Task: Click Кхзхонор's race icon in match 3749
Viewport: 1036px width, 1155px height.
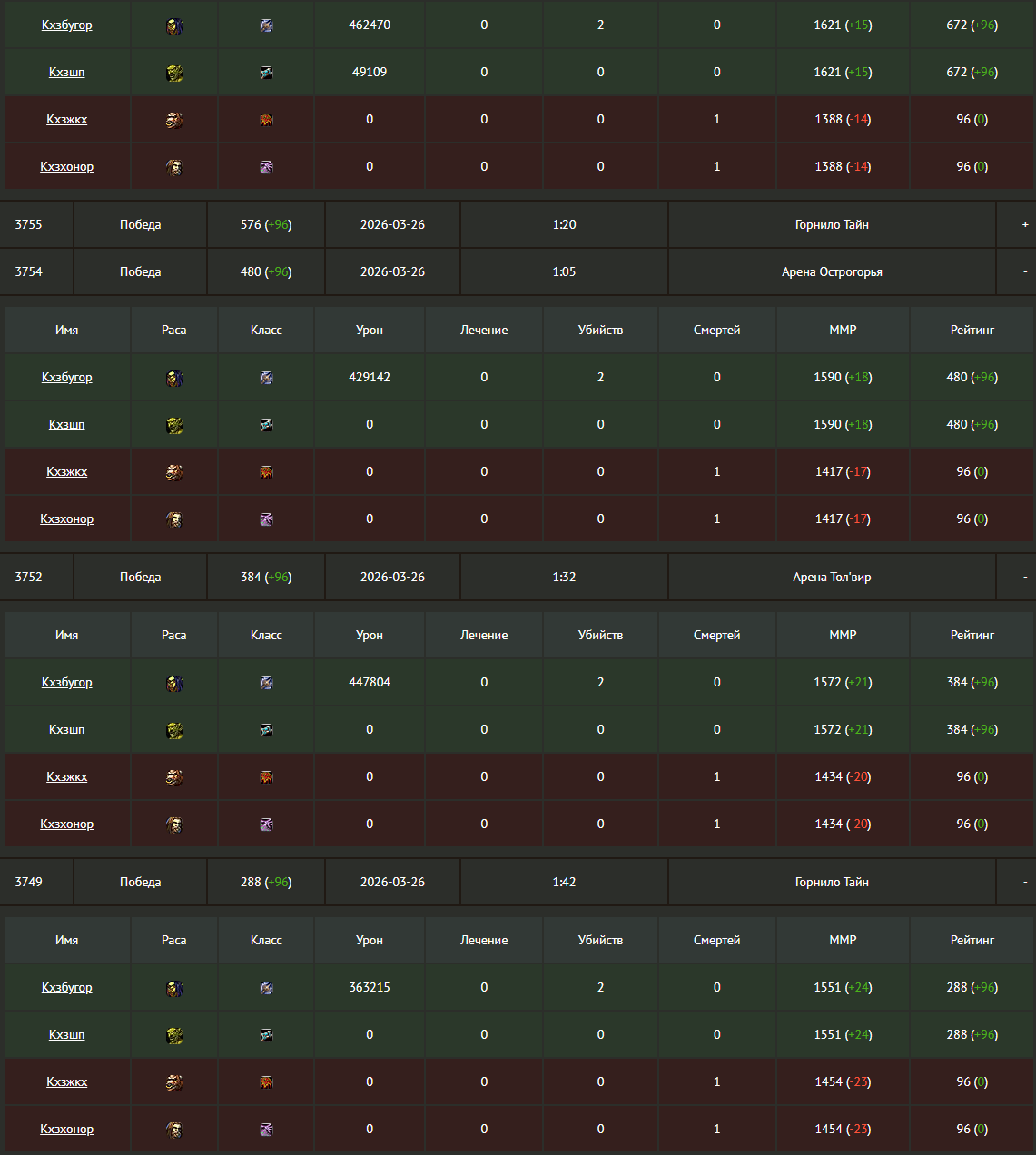Action: click(x=174, y=1130)
